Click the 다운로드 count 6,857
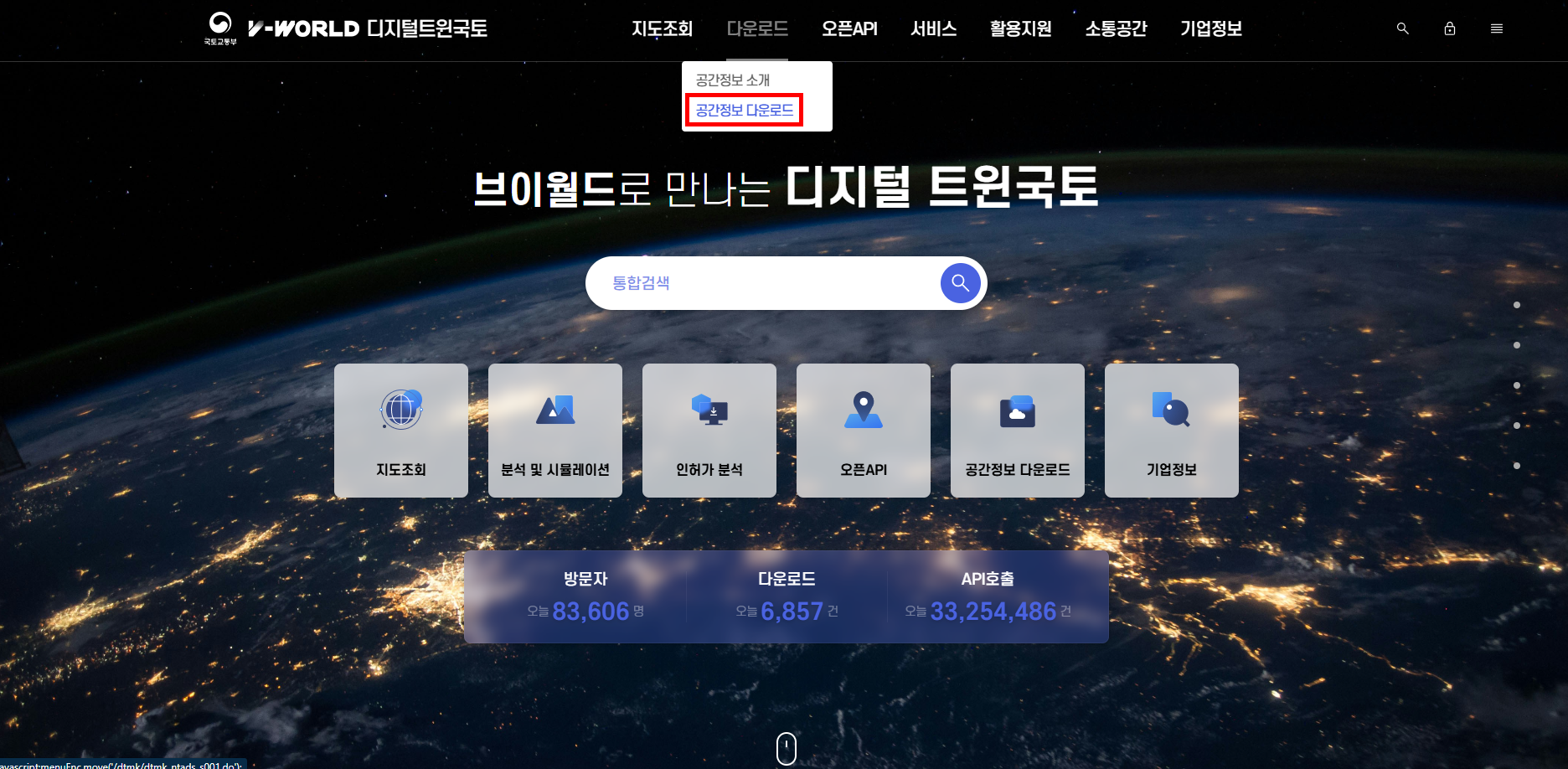 click(792, 612)
